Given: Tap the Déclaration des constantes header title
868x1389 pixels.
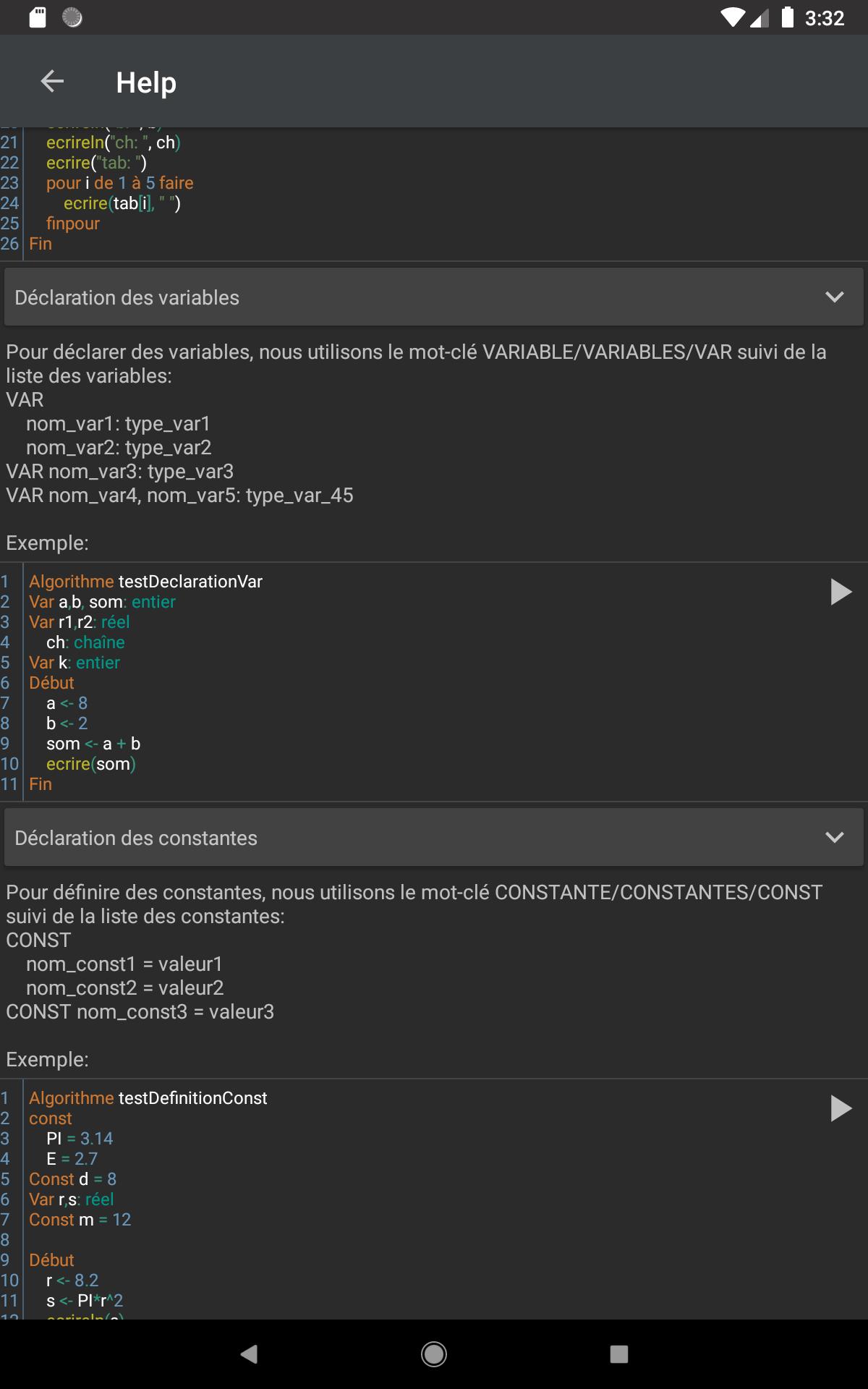Looking at the screenshot, I should pos(136,838).
